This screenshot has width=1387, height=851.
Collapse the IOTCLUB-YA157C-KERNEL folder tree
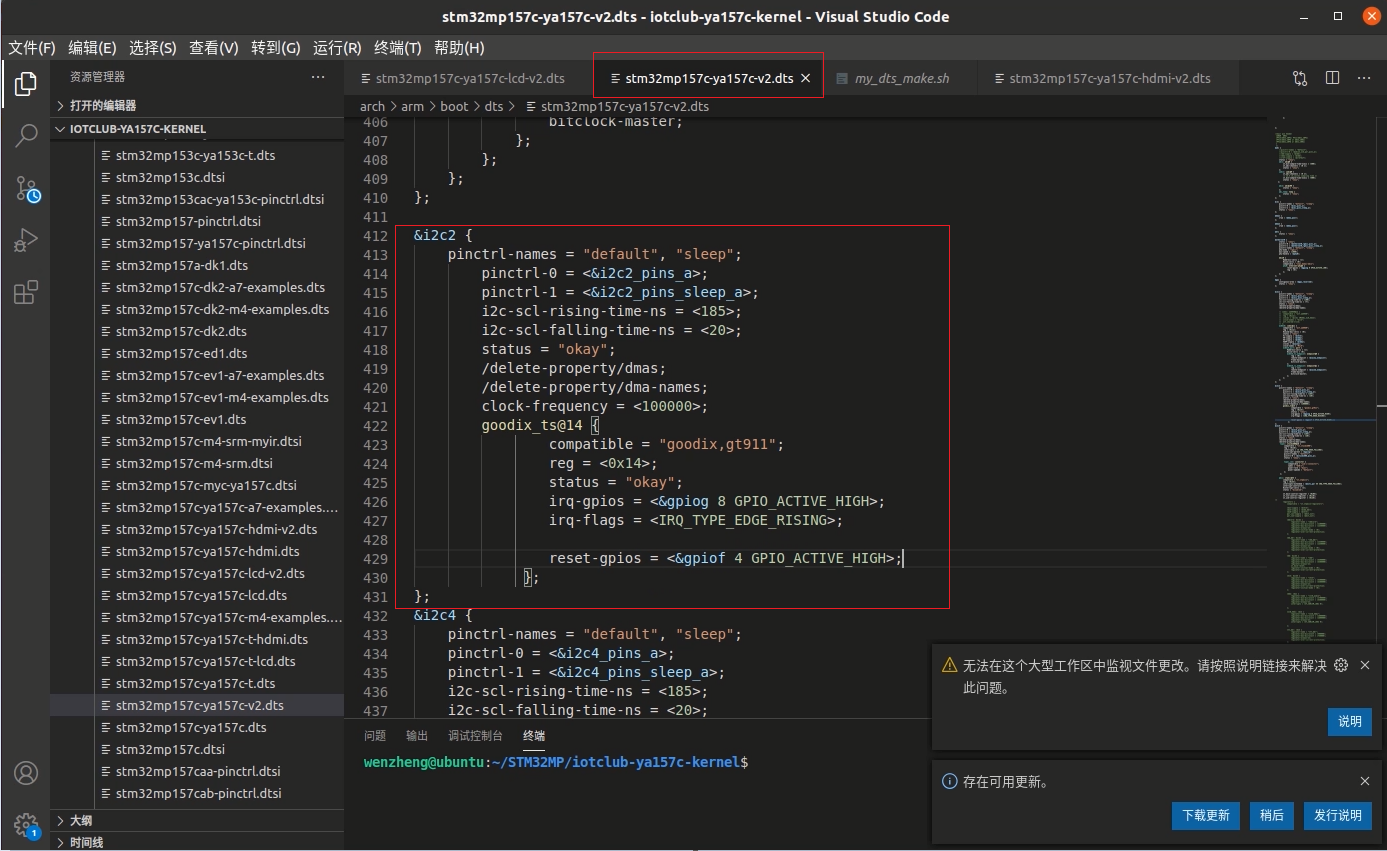tap(137, 129)
